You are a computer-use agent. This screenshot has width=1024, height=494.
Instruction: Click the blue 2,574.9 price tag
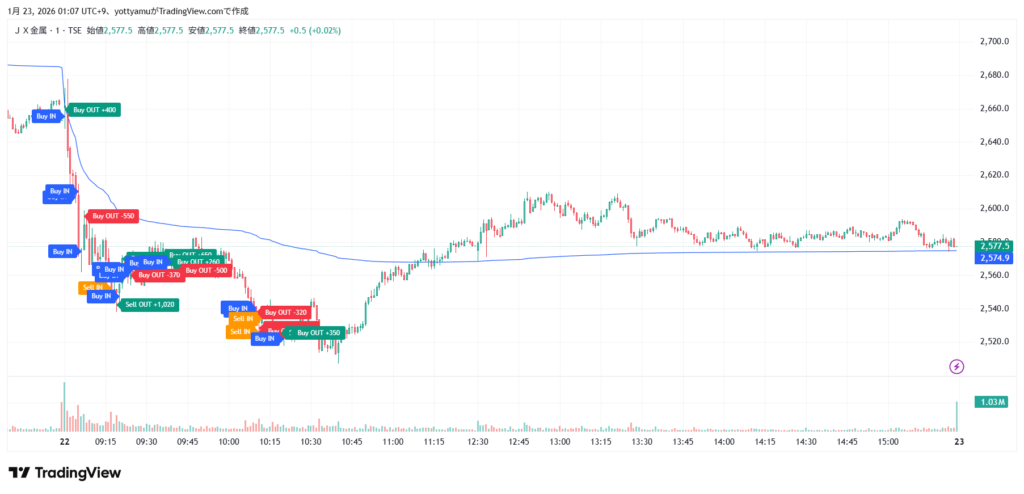pyautogui.click(x=995, y=258)
